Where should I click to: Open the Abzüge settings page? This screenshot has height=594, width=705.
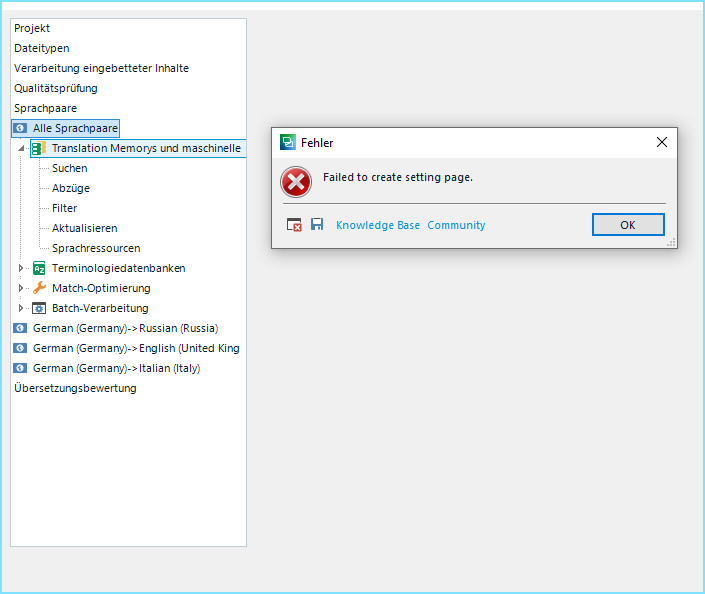[71, 188]
